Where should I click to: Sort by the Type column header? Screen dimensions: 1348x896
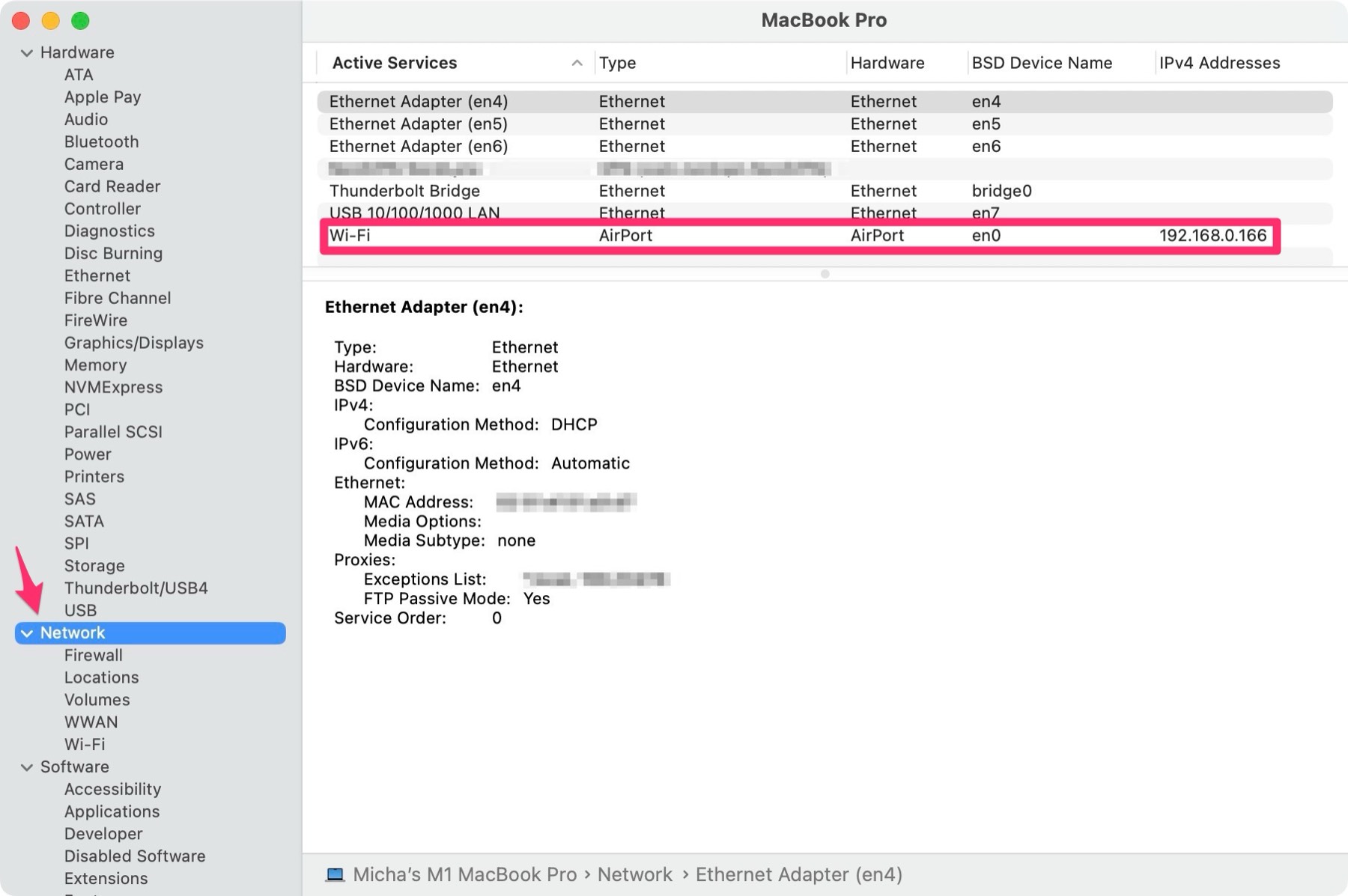coord(617,63)
